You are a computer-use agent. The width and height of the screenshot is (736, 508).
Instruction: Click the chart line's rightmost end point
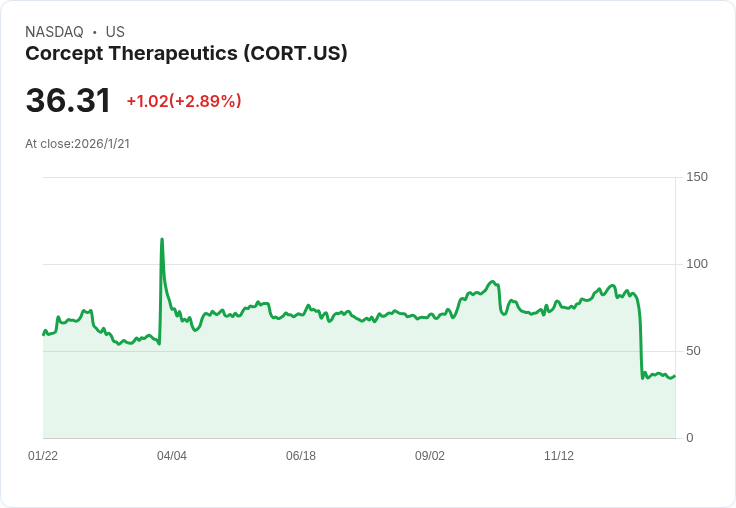click(675, 376)
